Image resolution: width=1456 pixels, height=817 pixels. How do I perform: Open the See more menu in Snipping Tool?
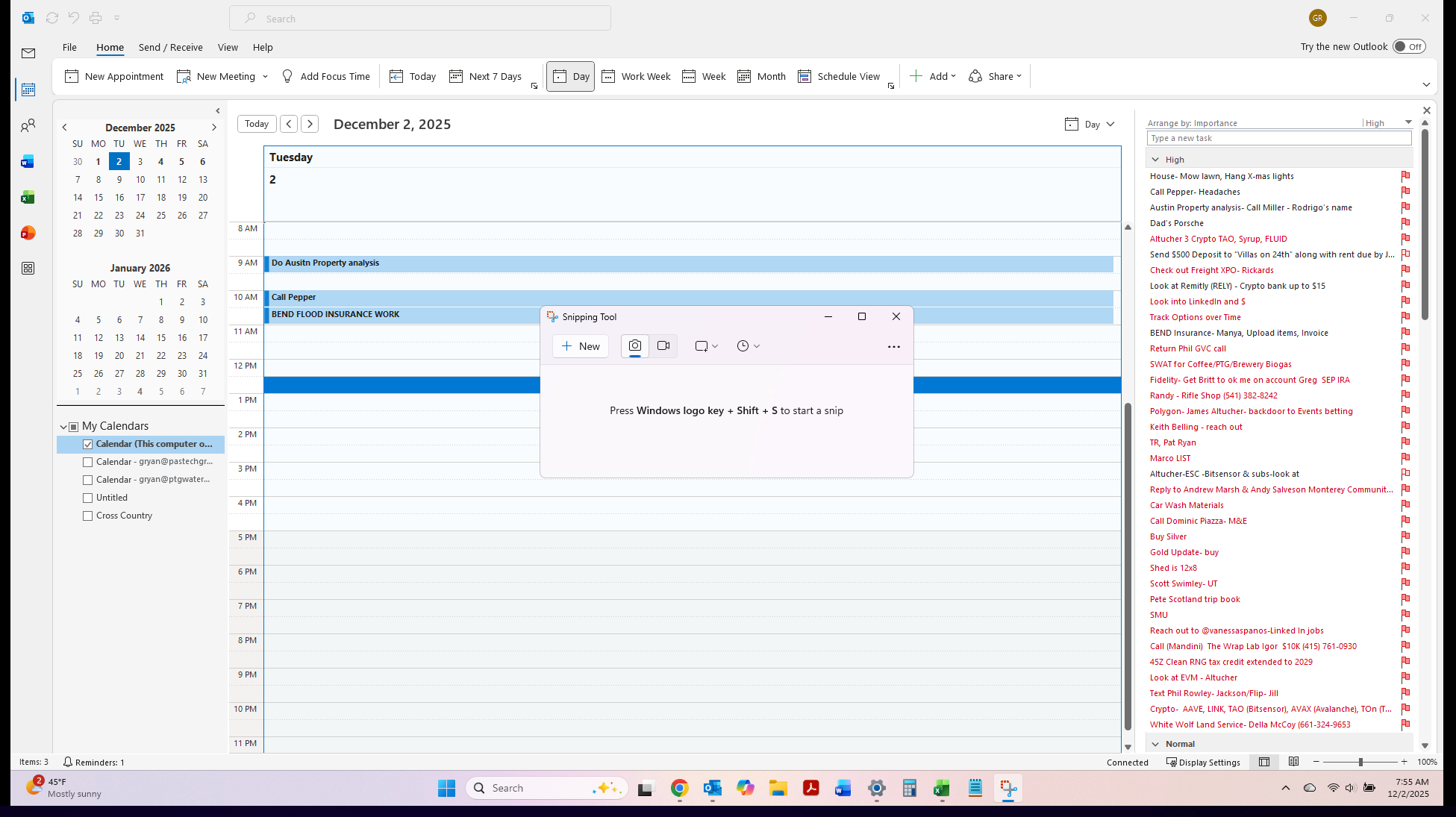pos(894,346)
